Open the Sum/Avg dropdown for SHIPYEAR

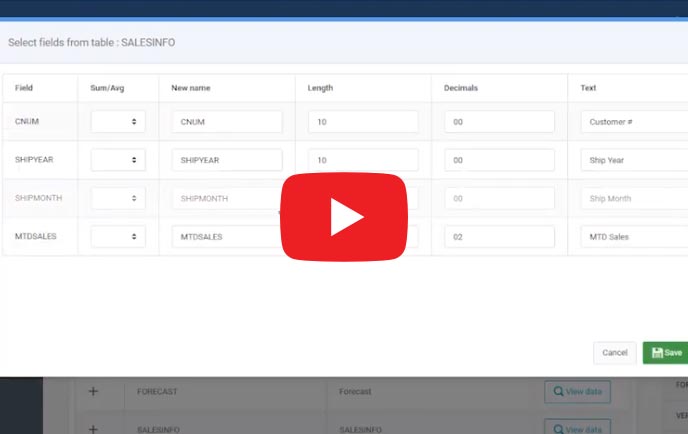pyautogui.click(x=118, y=160)
